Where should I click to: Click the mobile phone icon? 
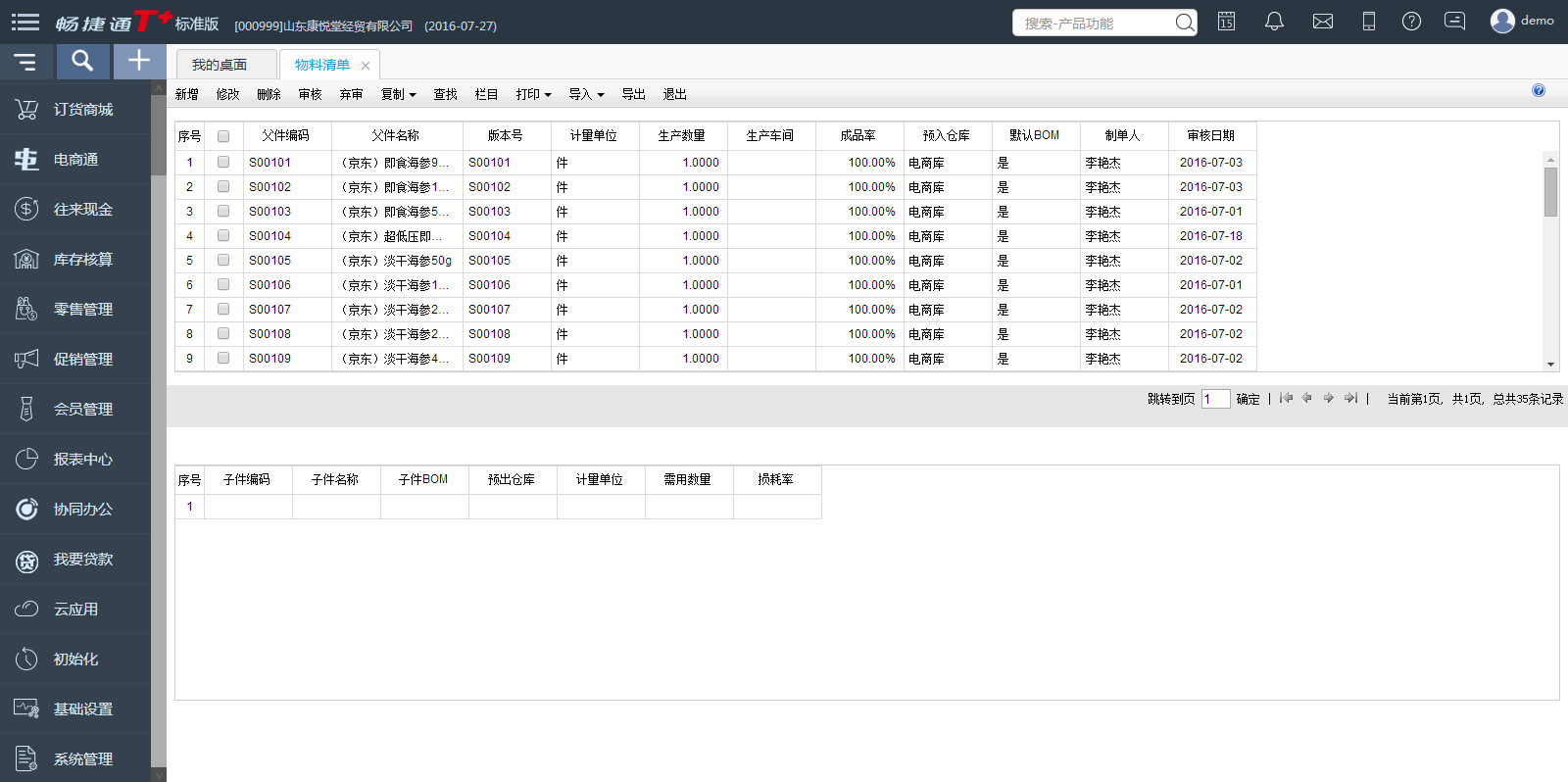1368,22
